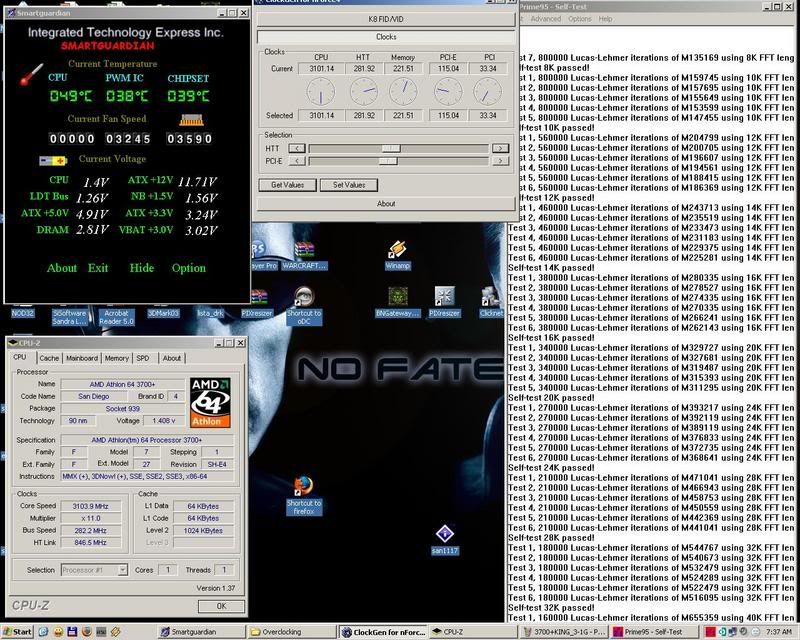
Task: Click the AMD Athlon 64 logo in CPU-Z
Action: (210, 402)
